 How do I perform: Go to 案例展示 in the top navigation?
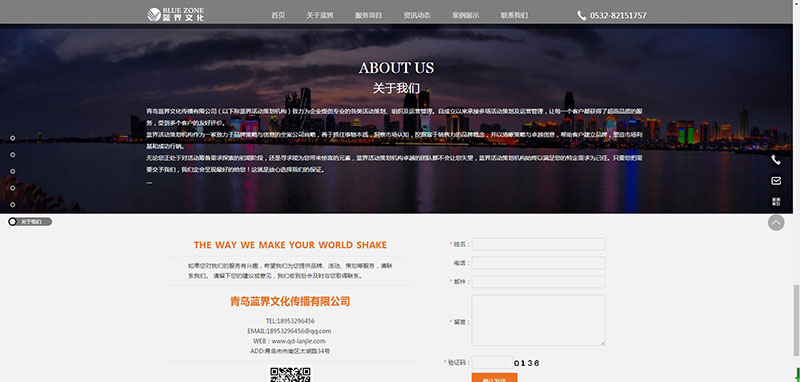(465, 15)
